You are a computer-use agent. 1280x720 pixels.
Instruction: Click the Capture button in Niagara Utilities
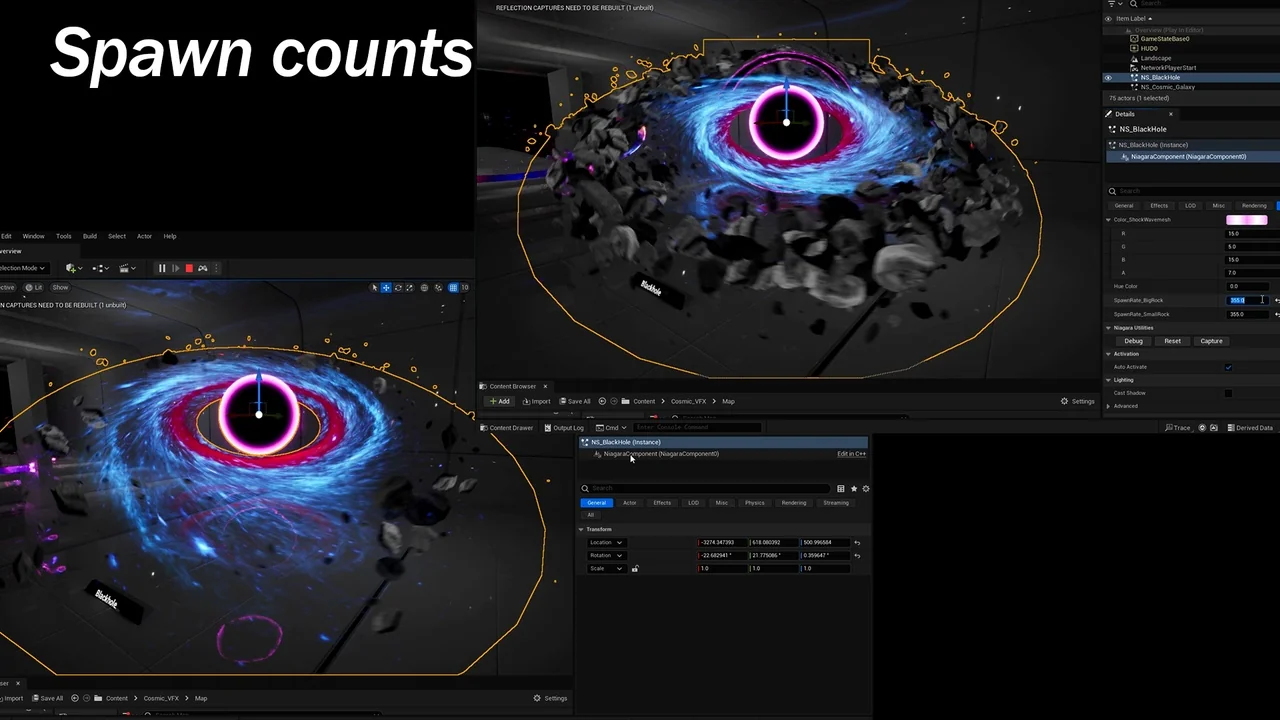[1211, 341]
